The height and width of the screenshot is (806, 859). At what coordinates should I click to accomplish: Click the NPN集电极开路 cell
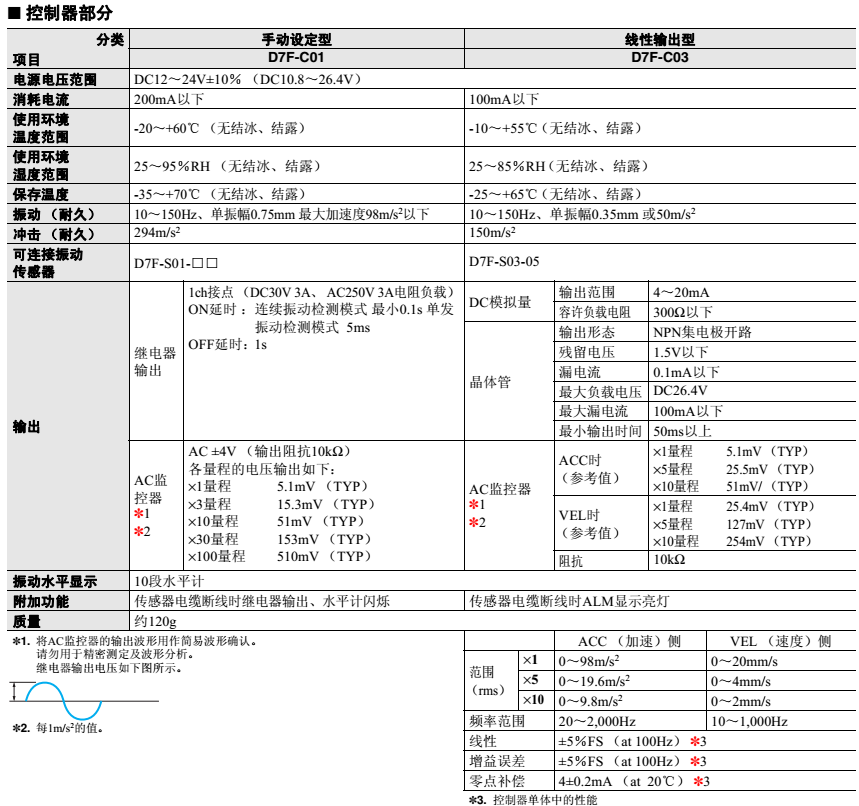coord(702,332)
